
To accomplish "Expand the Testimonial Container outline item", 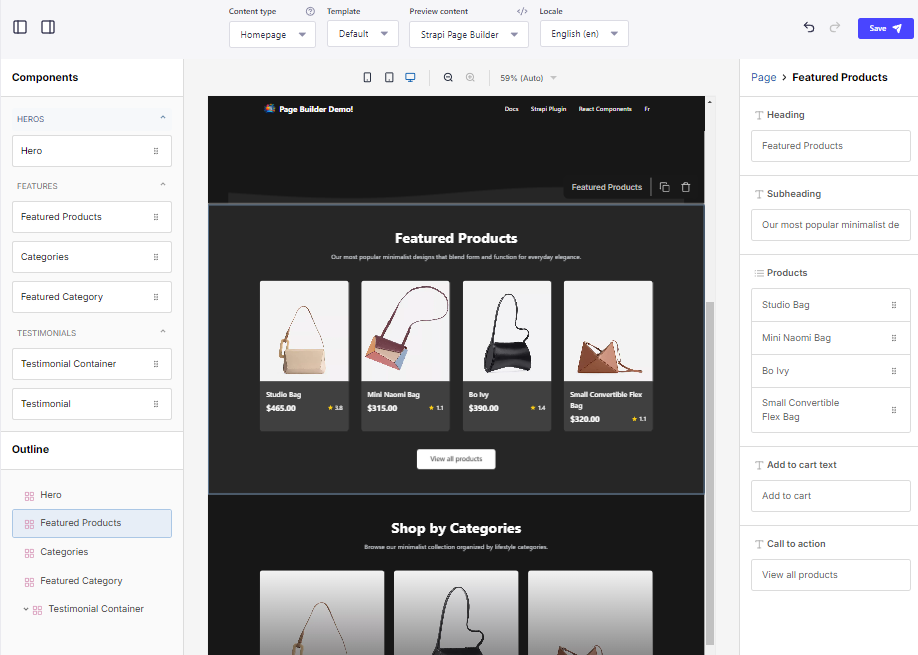I will click(25, 609).
